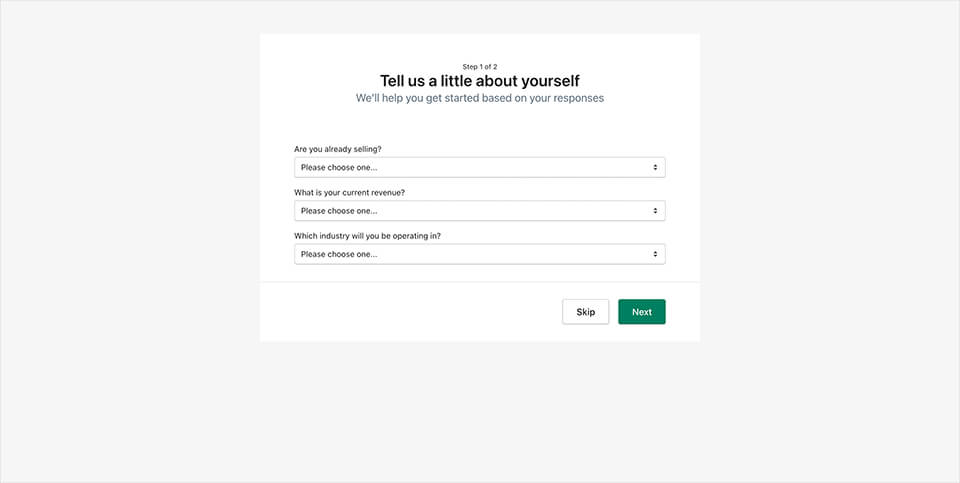This screenshot has width=960, height=483.
Task: Expand the industry selection dropdown
Action: (x=479, y=254)
